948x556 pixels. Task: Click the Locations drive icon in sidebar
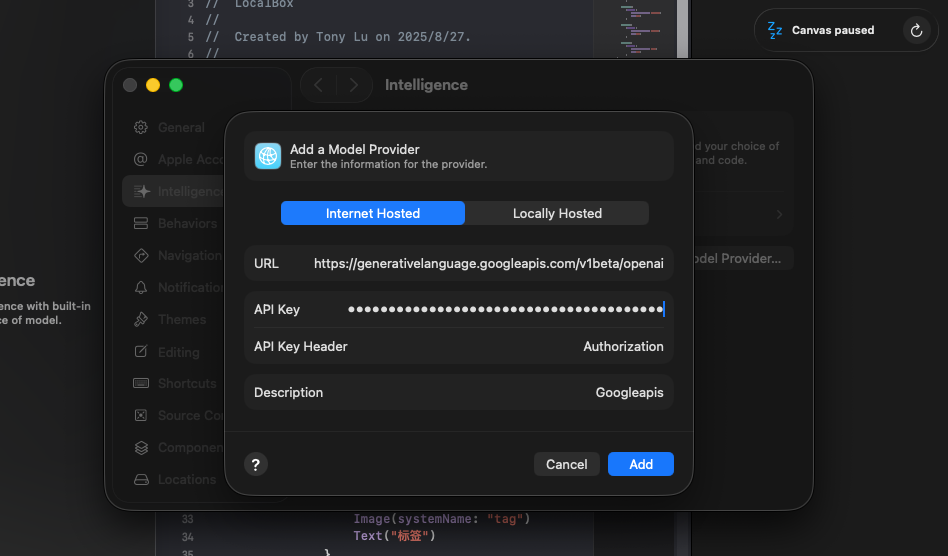(141, 480)
